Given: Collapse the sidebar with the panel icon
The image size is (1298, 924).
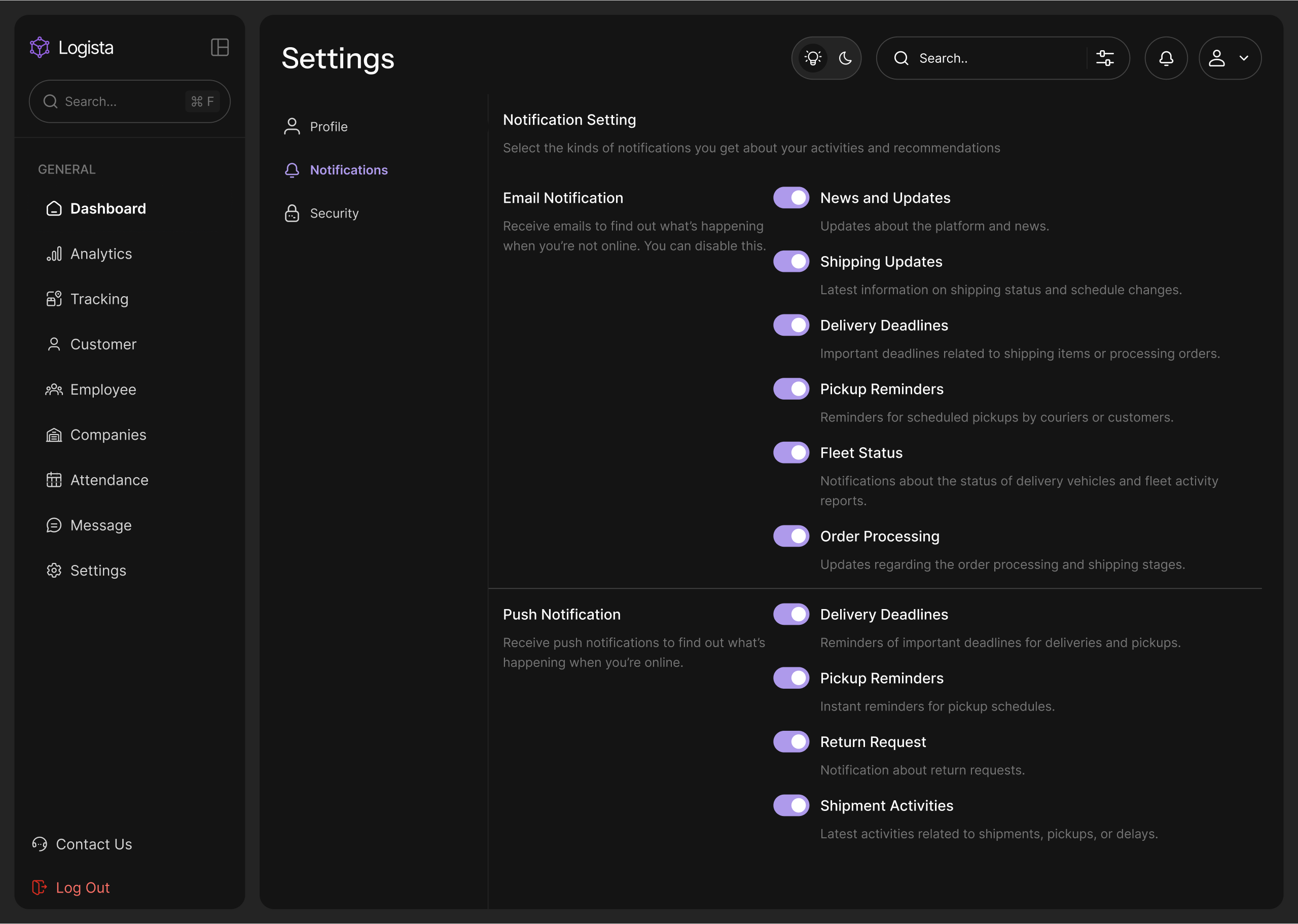Looking at the screenshot, I should pos(220,47).
